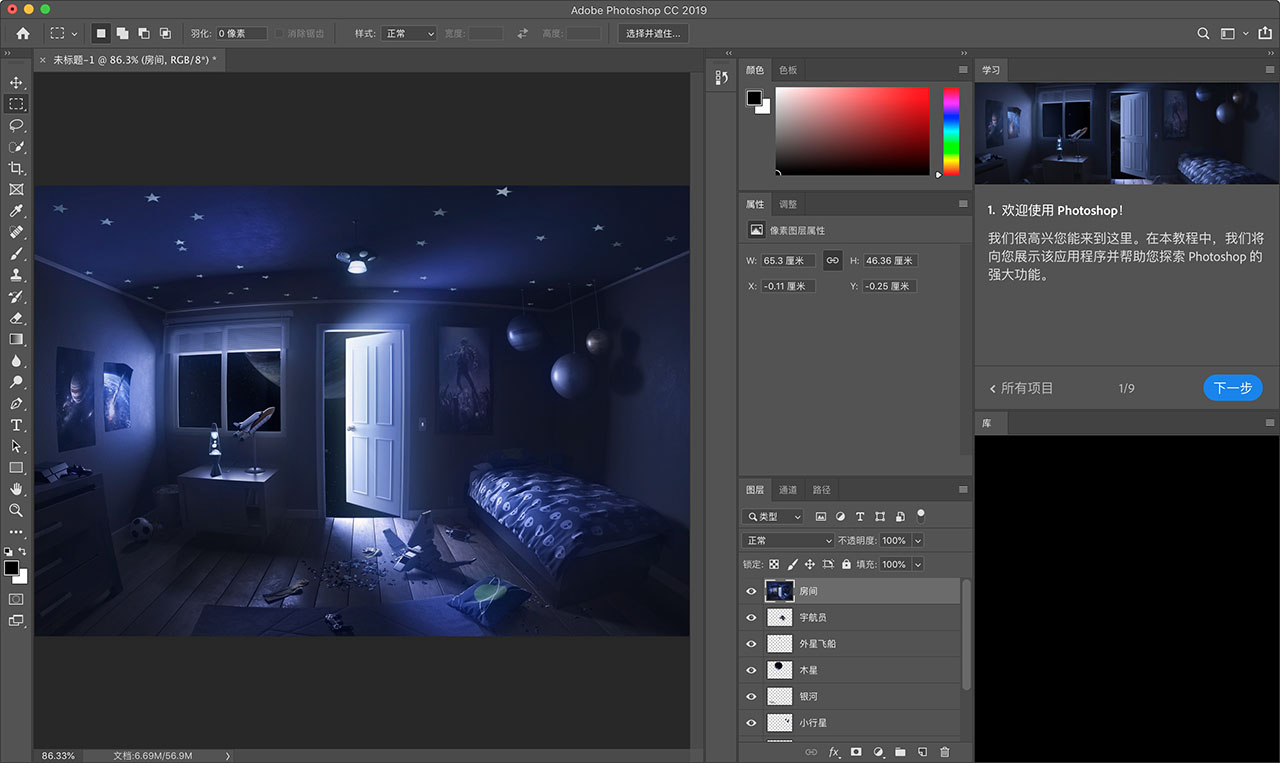This screenshot has width=1280, height=763.
Task: Select the Rectangular Marquee tool in toolbox
Action: pyautogui.click(x=16, y=104)
